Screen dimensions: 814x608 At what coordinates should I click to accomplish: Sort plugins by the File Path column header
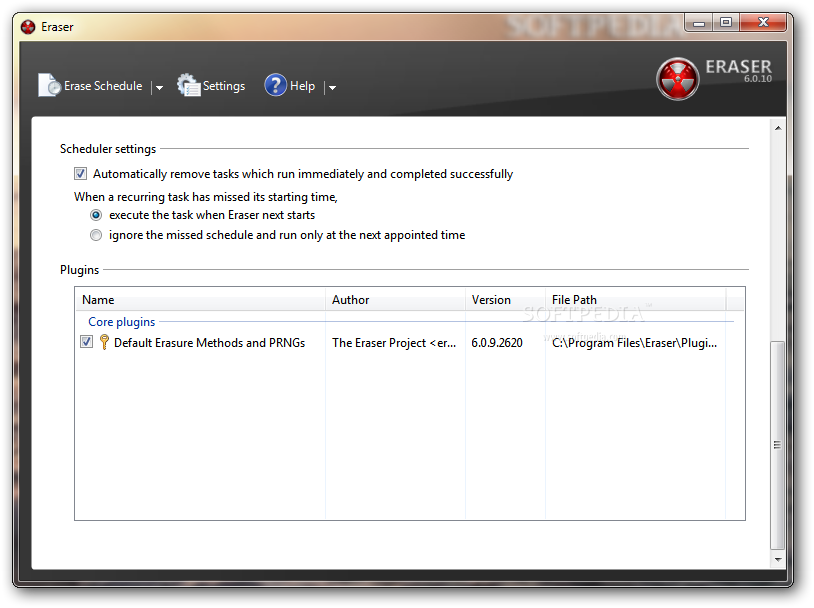pyautogui.click(x=635, y=300)
